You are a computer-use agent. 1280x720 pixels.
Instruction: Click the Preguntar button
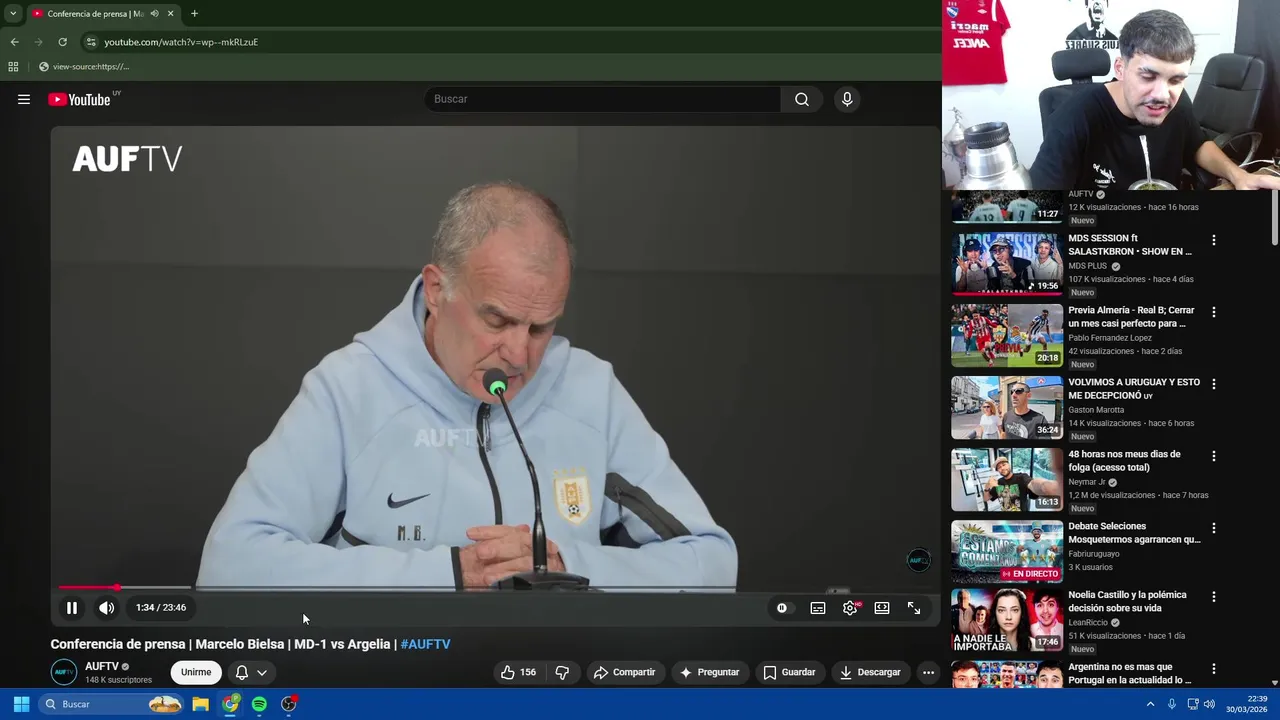(709, 672)
